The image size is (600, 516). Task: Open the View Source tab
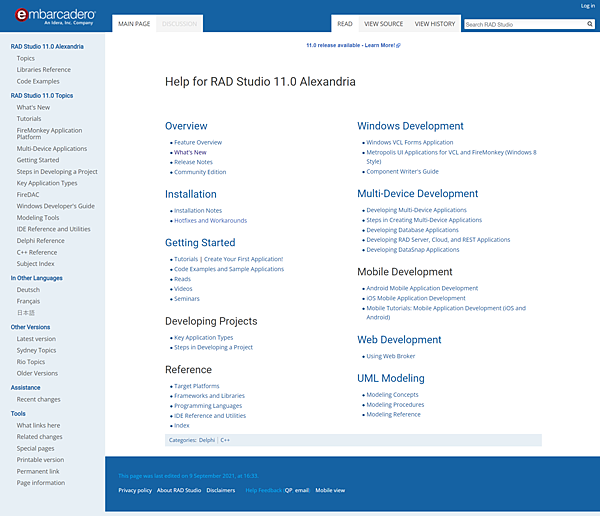tap(383, 24)
